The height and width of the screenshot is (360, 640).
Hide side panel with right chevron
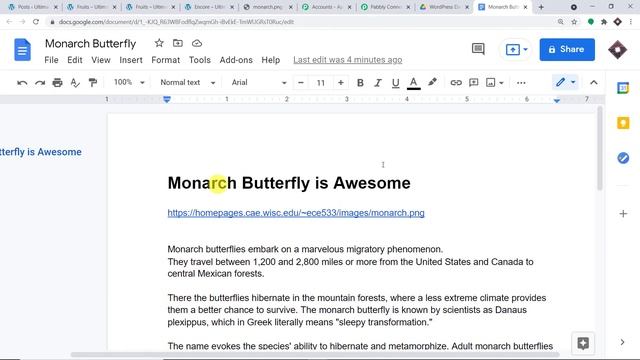click(x=622, y=342)
